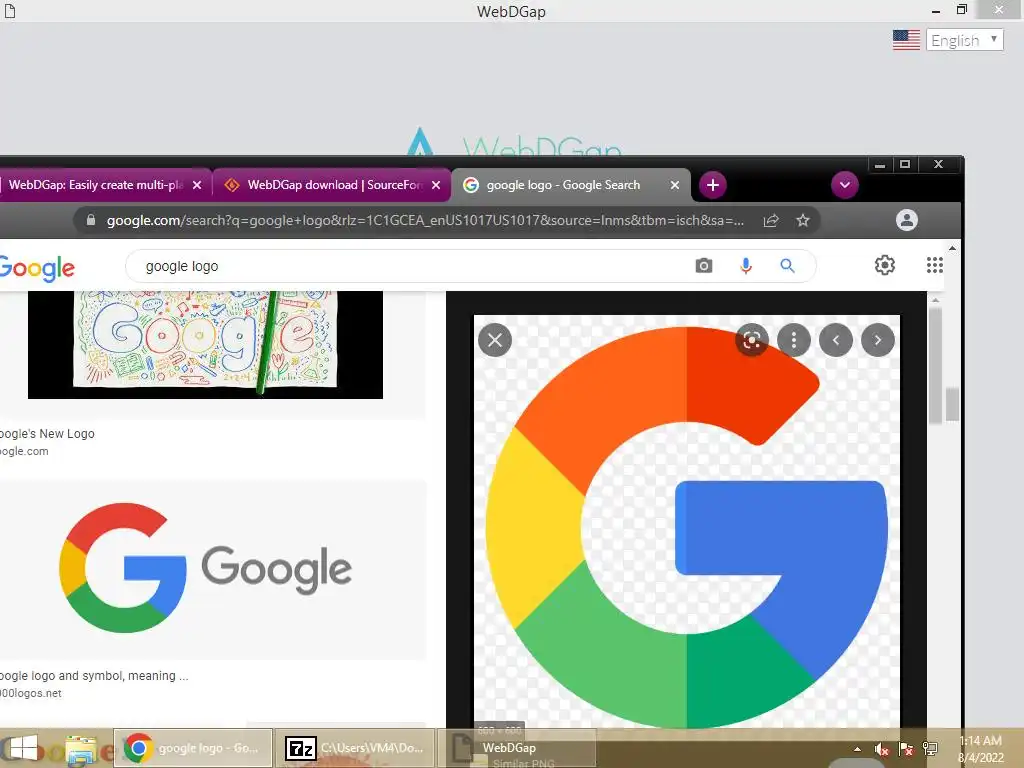Click the Google Lens icon on preview
1024x768 pixels.
[x=752, y=340]
